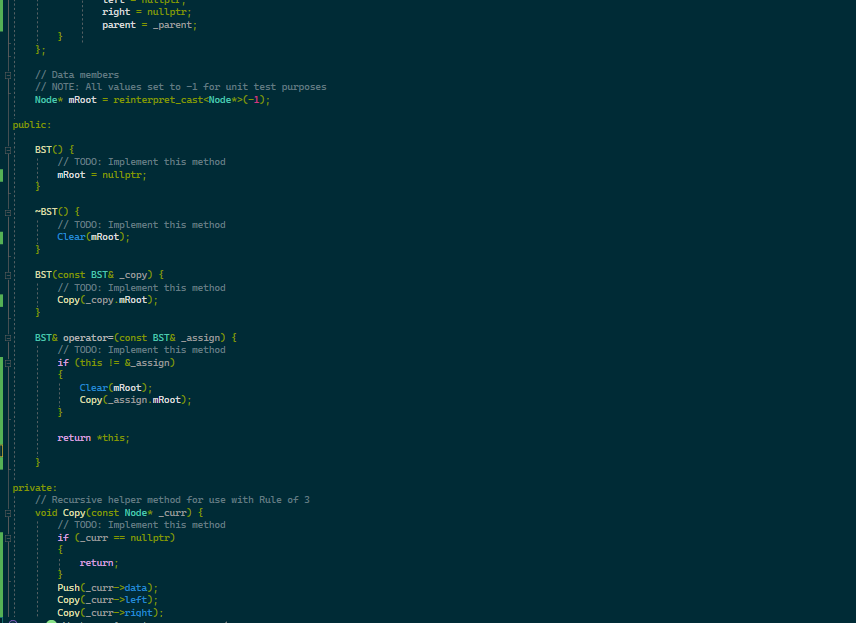Screen dimensions: 856x623
Task: Collapse the copy constructor BST(const BST&) block
Action: coord(8,274)
